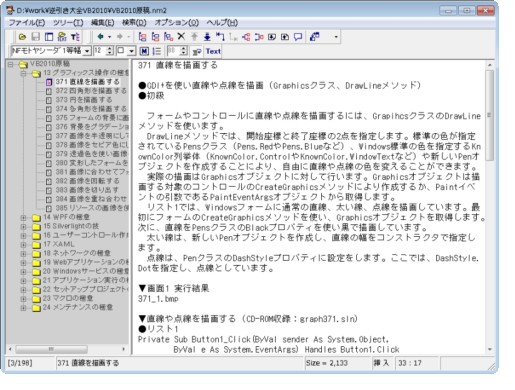The width and height of the screenshot is (515, 390).
Task: Click the tree pane horizontal scrollbar thumb
Action: tap(51, 349)
